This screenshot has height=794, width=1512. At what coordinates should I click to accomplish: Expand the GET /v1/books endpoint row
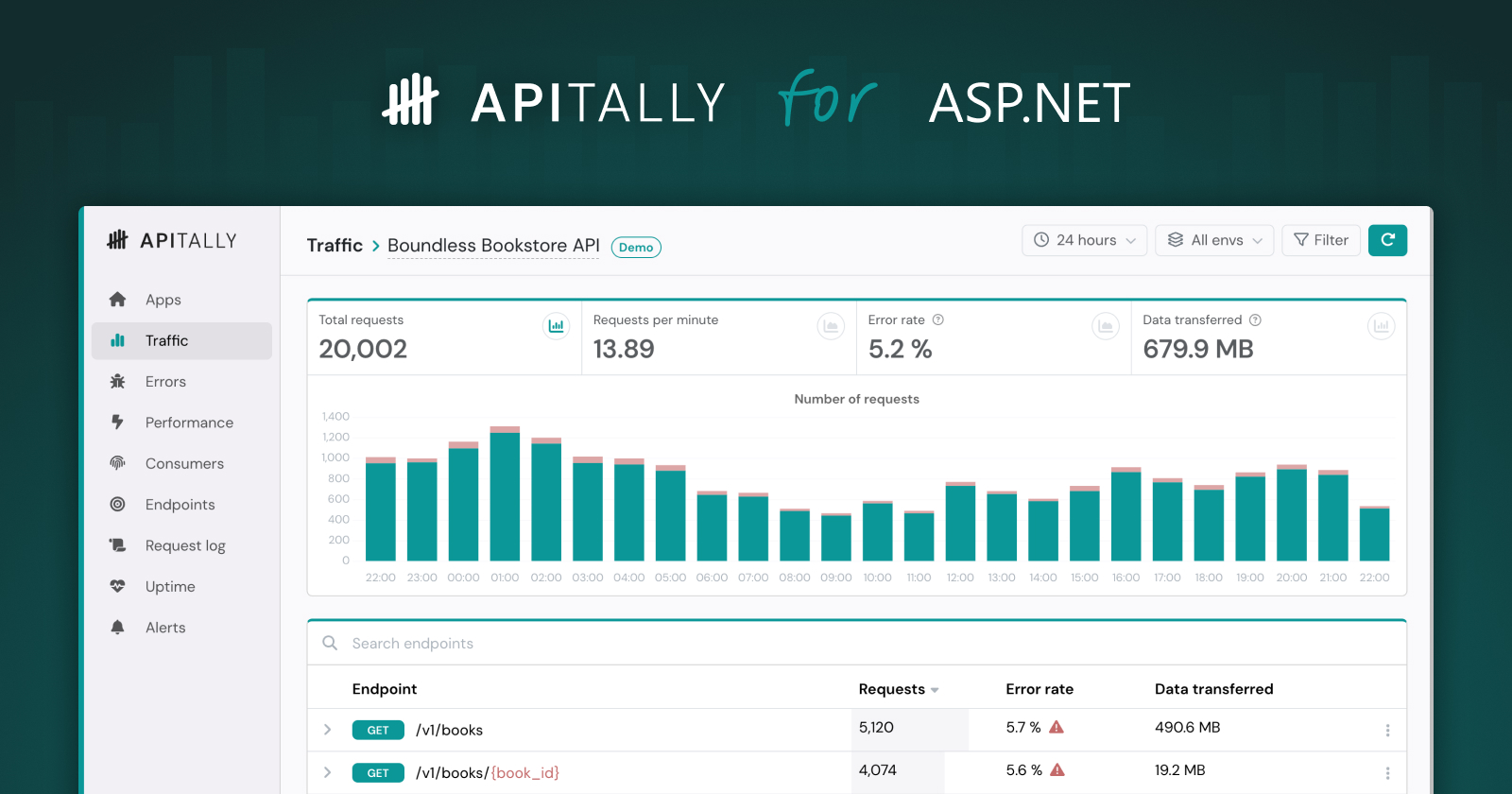[x=327, y=730]
